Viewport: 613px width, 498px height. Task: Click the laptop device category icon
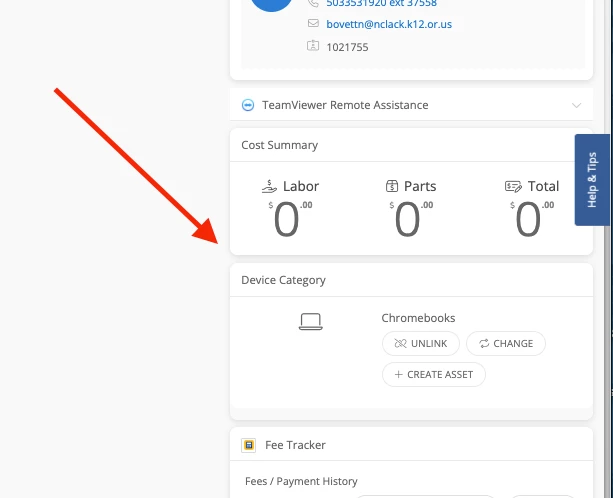point(311,321)
